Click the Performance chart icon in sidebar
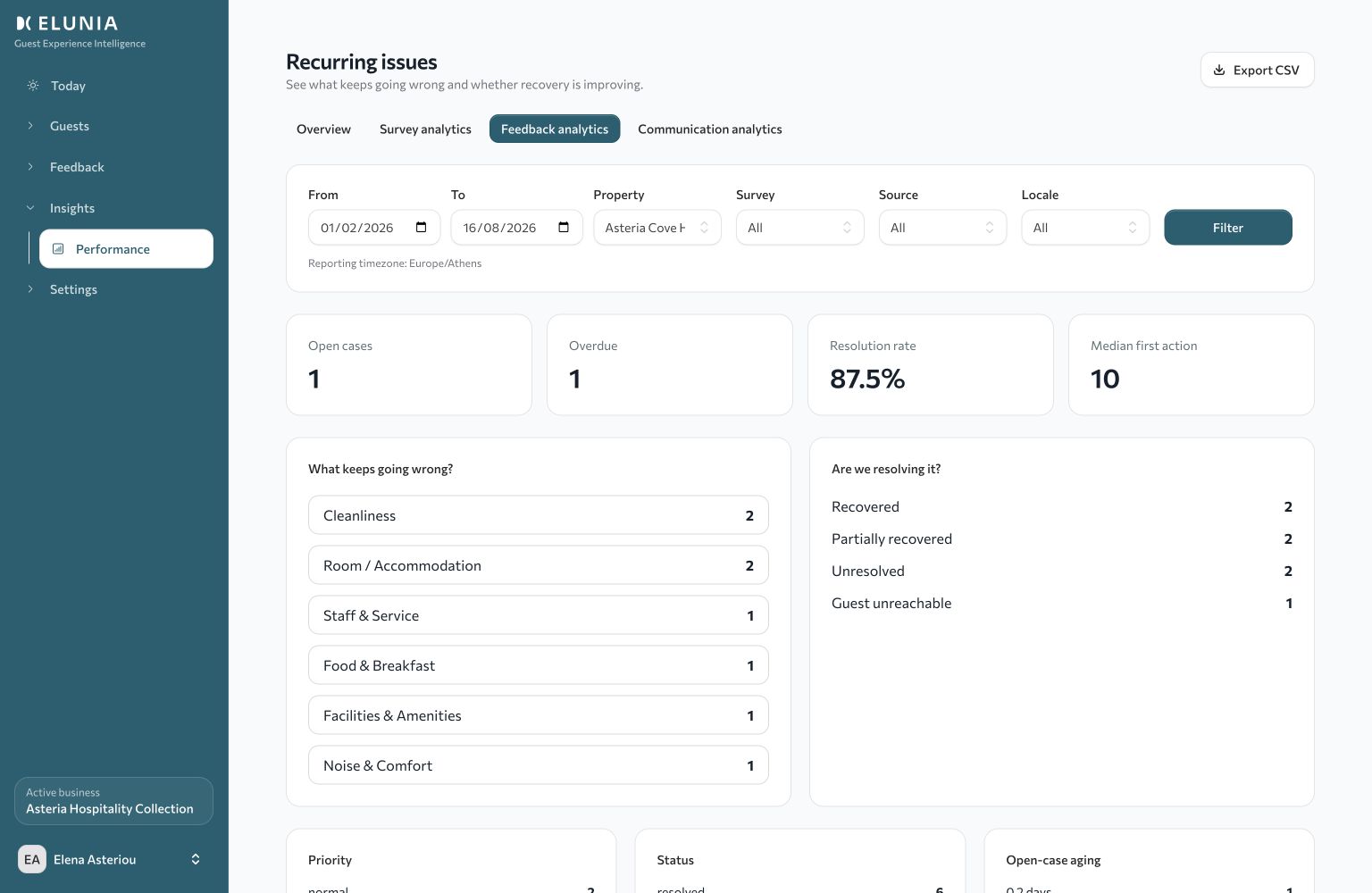The height and width of the screenshot is (893, 1372). pos(58,249)
